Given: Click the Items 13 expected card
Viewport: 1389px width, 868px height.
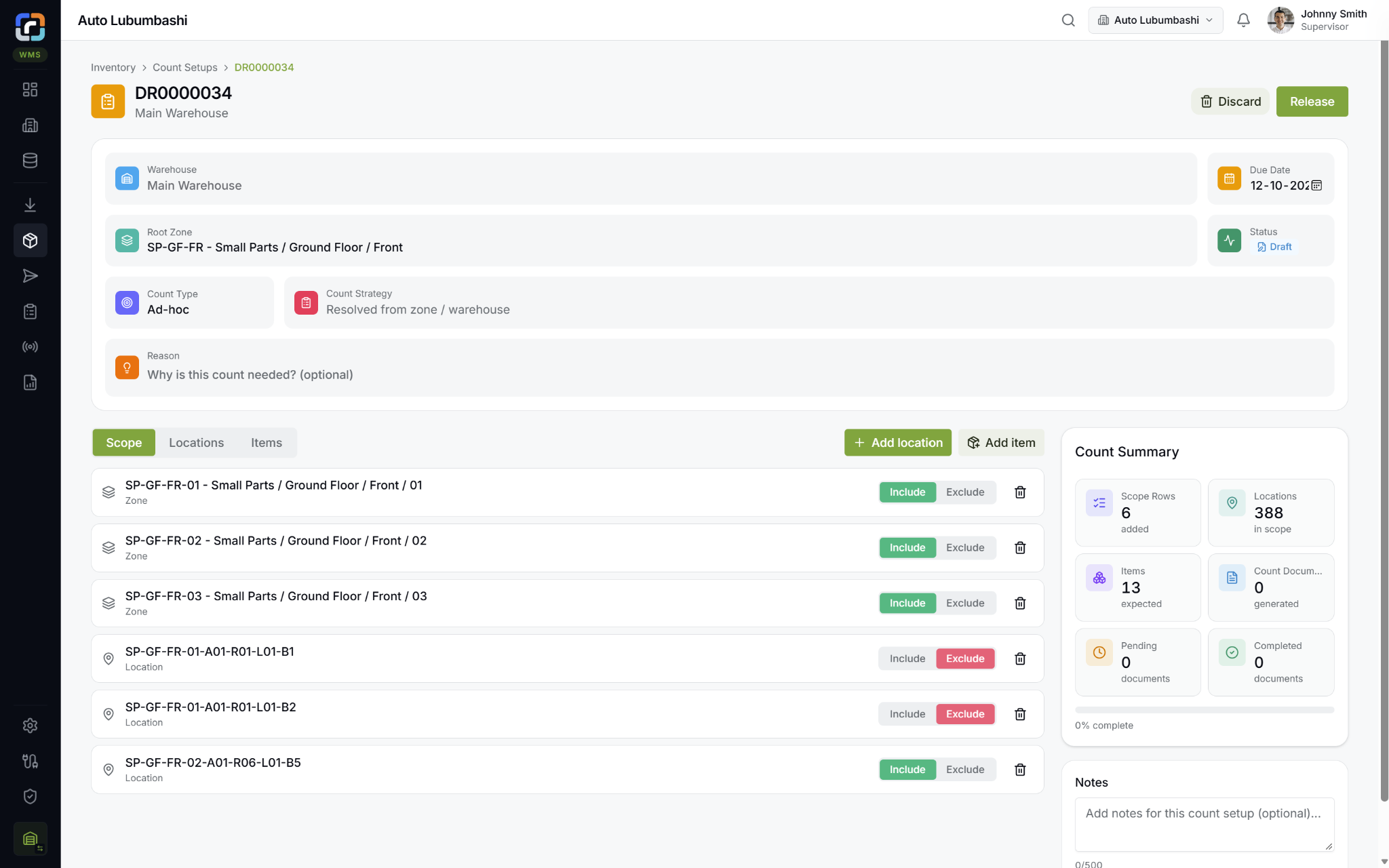Looking at the screenshot, I should [1137, 587].
